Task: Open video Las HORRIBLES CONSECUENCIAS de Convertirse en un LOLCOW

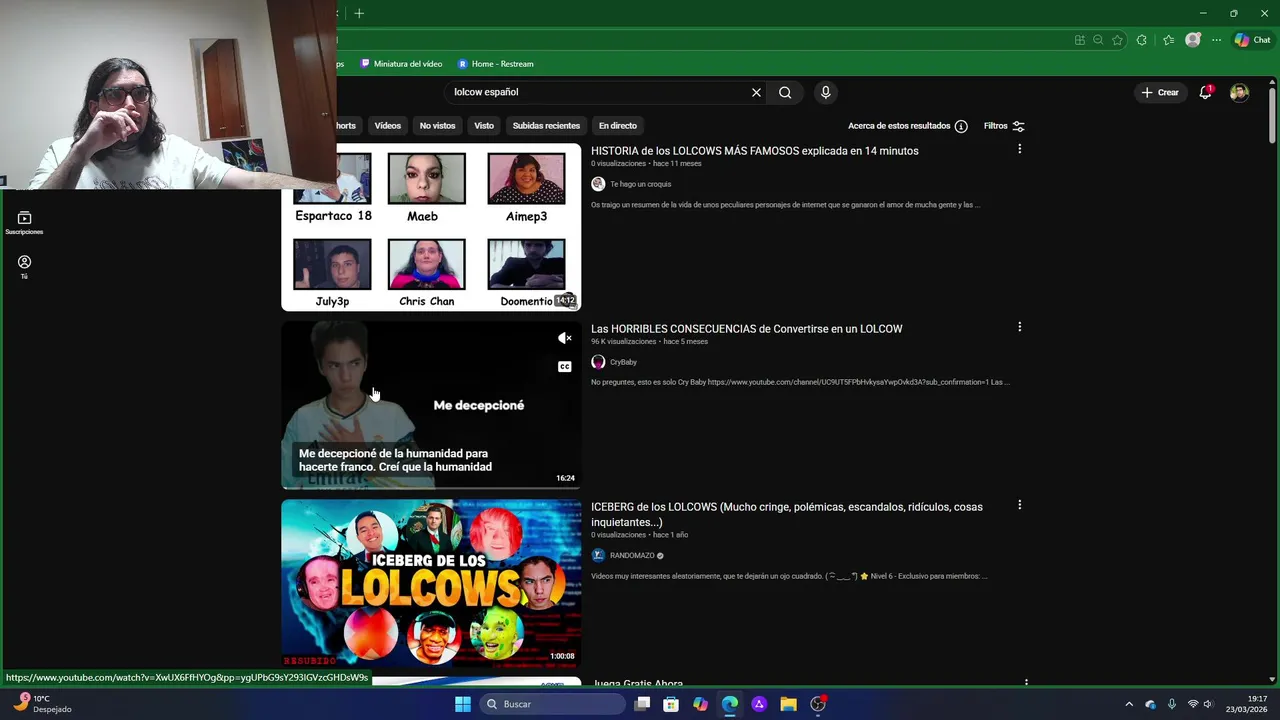Action: pos(746,329)
